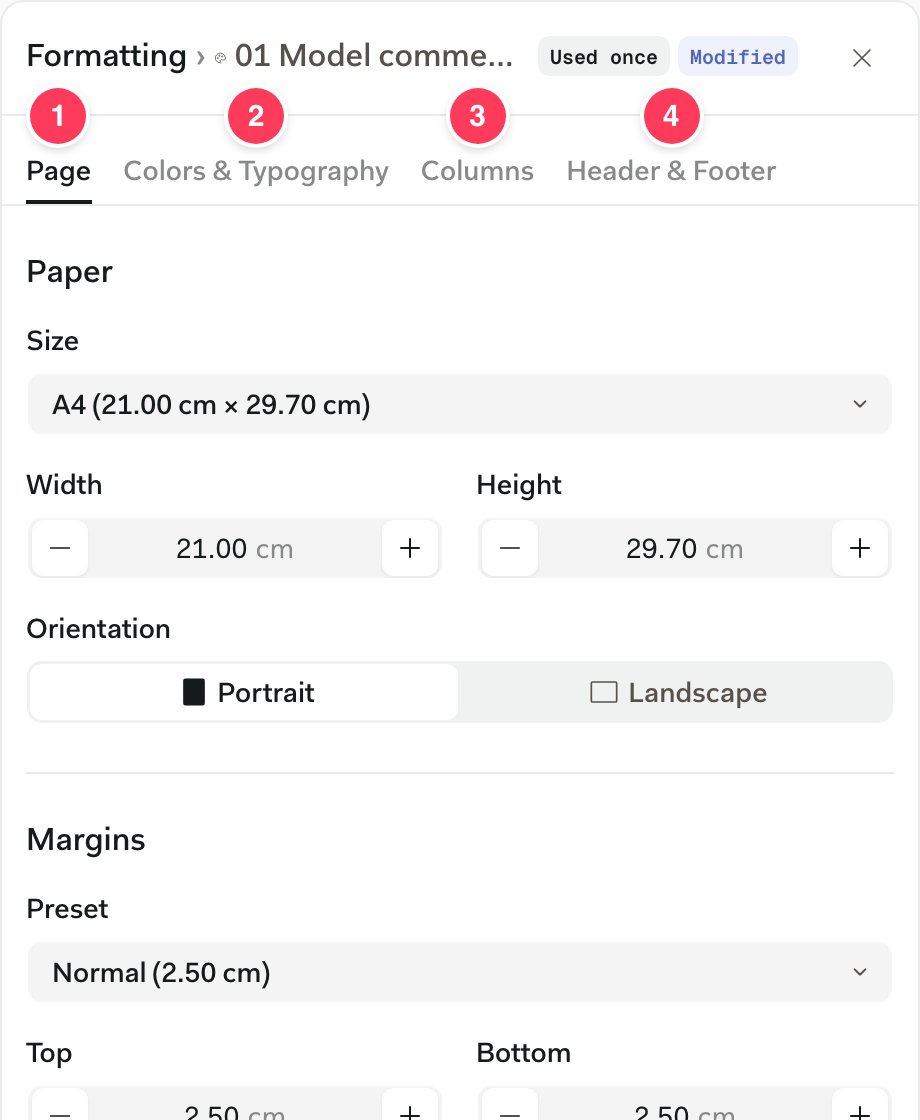Decrease the paper Width with minus button
Screen dimensions: 920x1120
click(x=60, y=549)
